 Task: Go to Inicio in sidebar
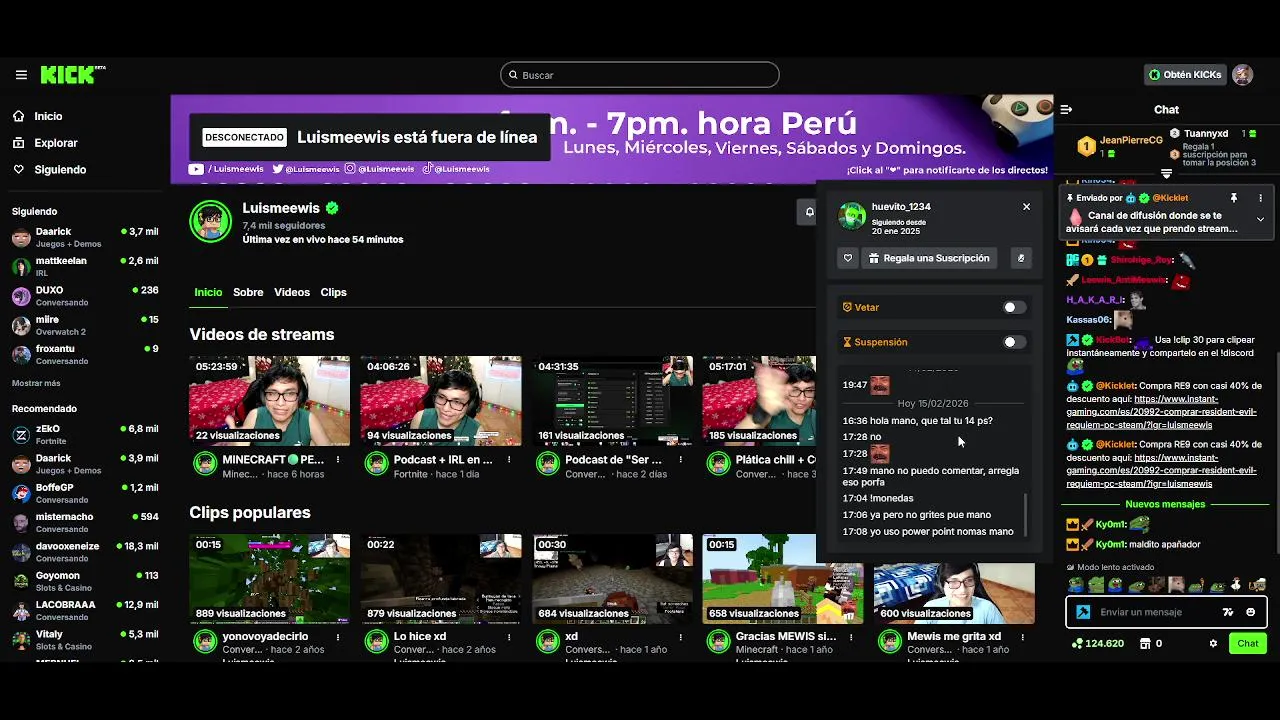point(48,116)
